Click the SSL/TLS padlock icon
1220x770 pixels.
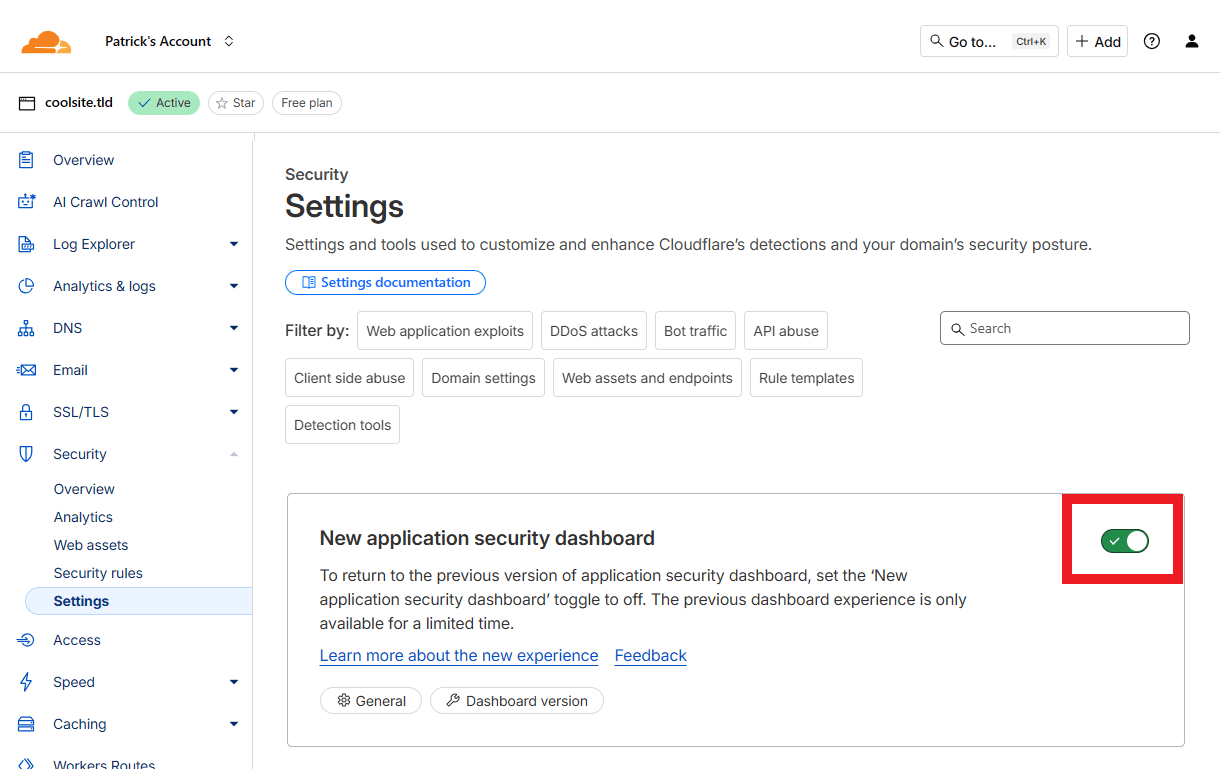click(27, 412)
